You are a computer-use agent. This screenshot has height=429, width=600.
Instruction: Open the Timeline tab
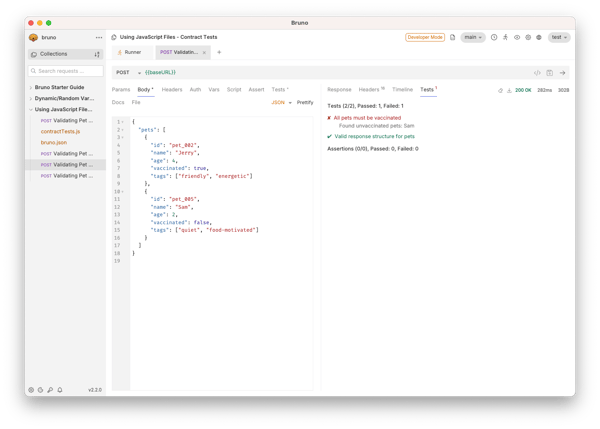click(x=402, y=90)
